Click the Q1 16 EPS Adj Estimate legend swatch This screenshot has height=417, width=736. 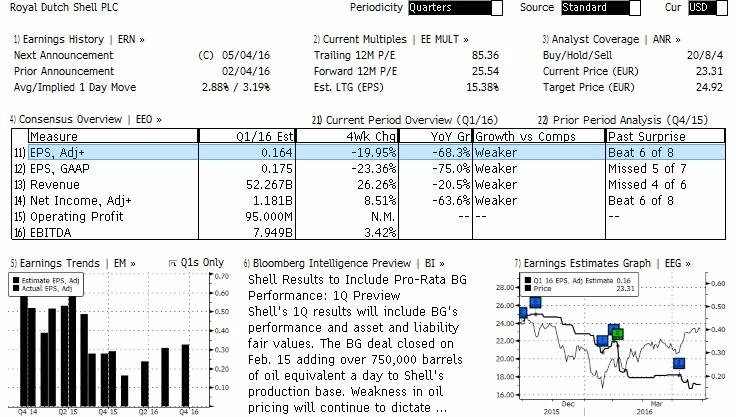coord(528,280)
